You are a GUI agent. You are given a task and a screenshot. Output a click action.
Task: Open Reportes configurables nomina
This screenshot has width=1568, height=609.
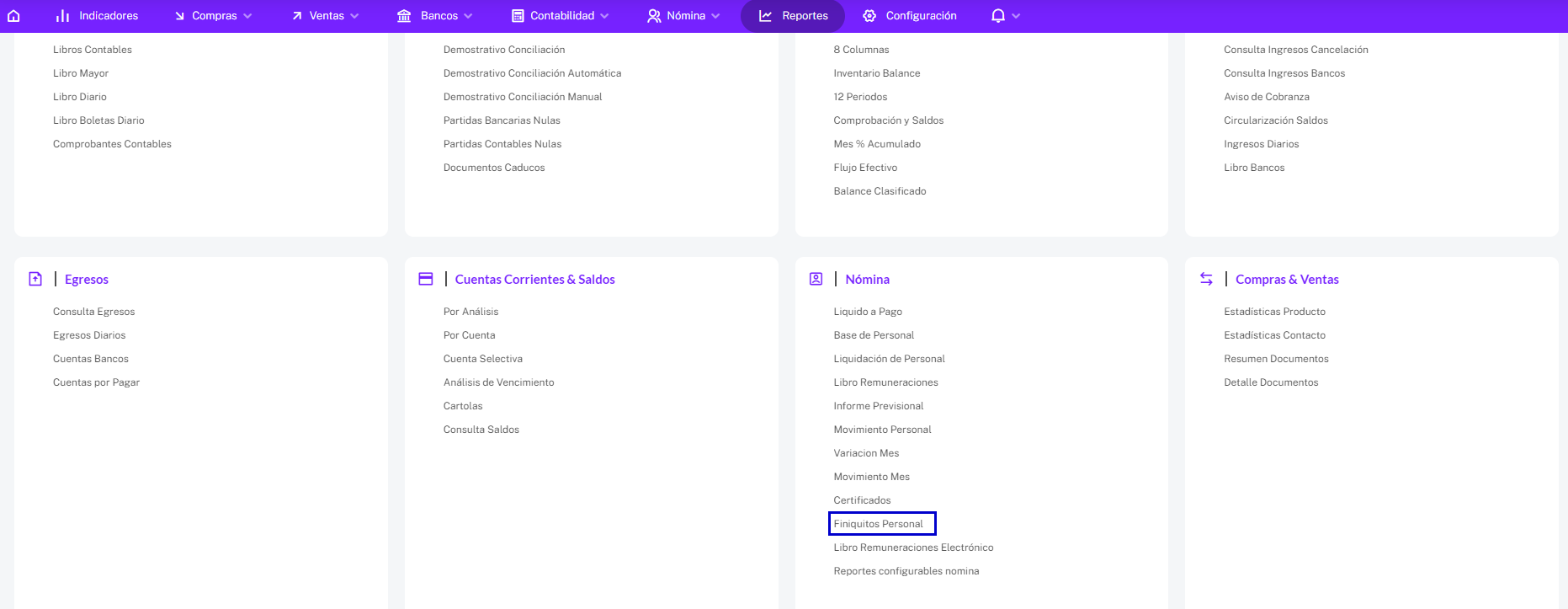(x=906, y=571)
